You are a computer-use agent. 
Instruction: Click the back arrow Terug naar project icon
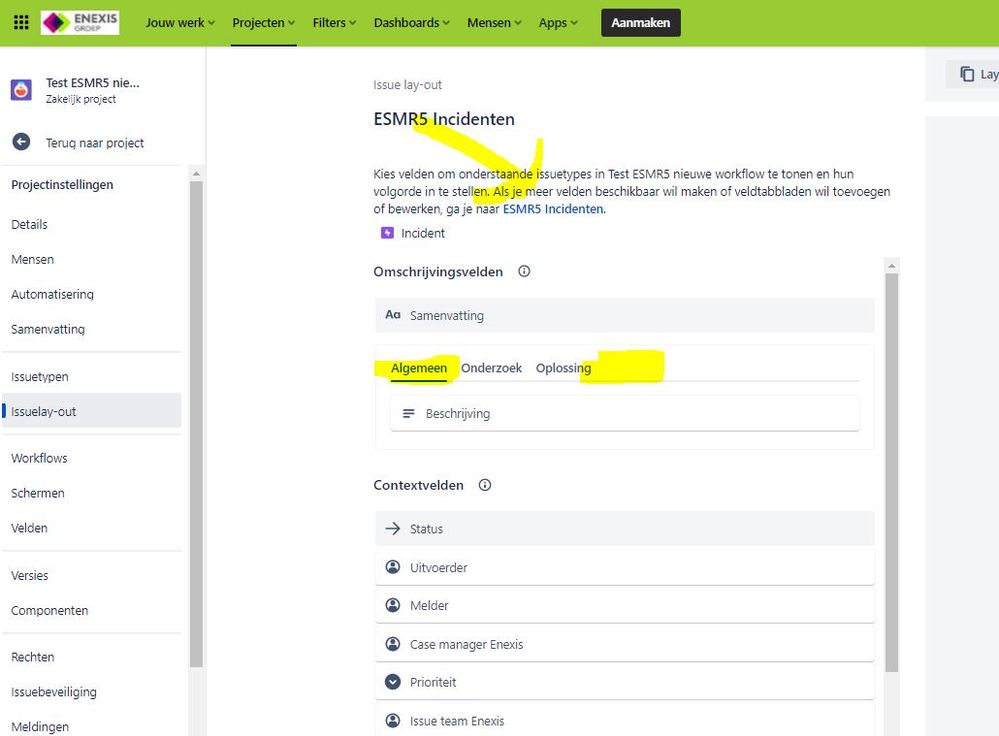point(21,142)
